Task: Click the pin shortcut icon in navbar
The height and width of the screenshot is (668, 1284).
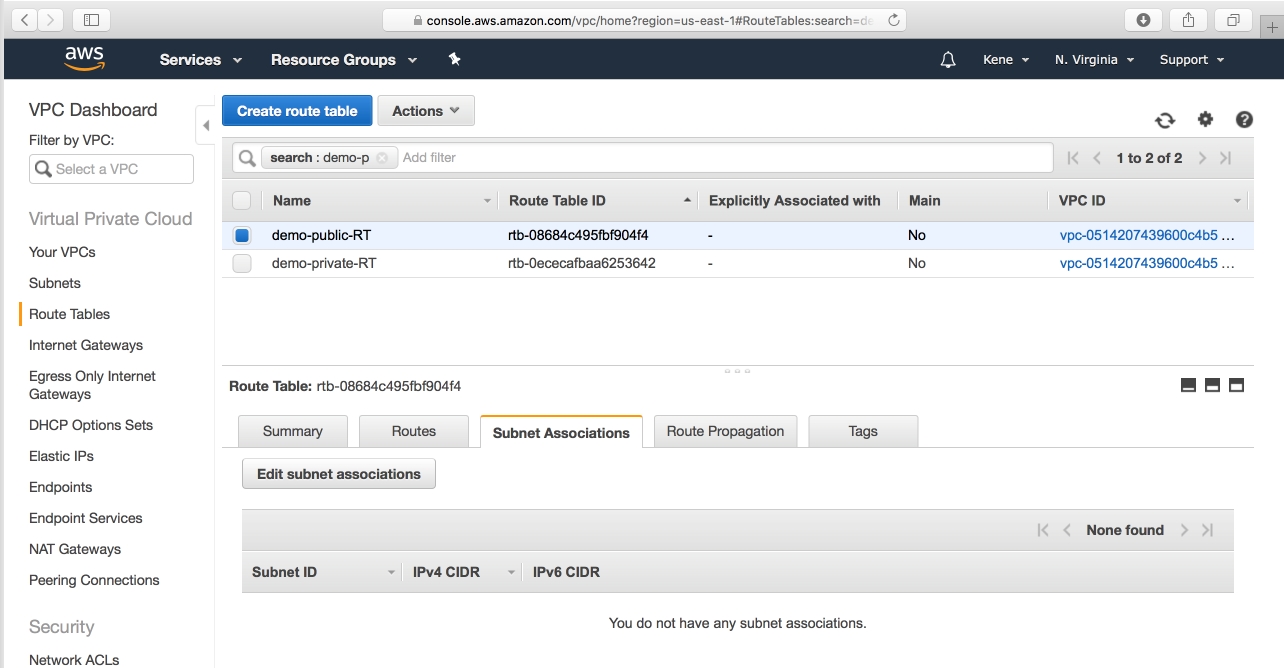Action: click(x=454, y=60)
